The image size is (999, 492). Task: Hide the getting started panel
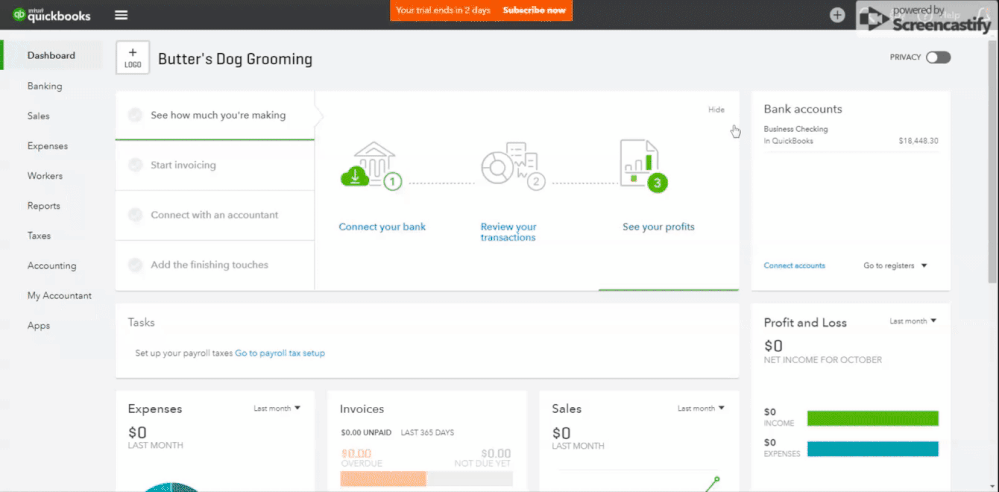point(716,110)
